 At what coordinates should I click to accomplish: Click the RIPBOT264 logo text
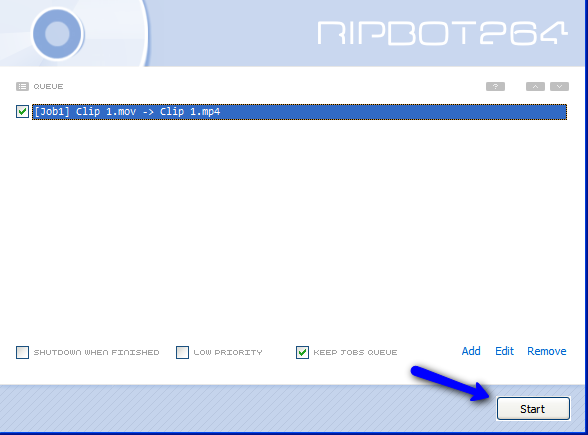coord(442,33)
